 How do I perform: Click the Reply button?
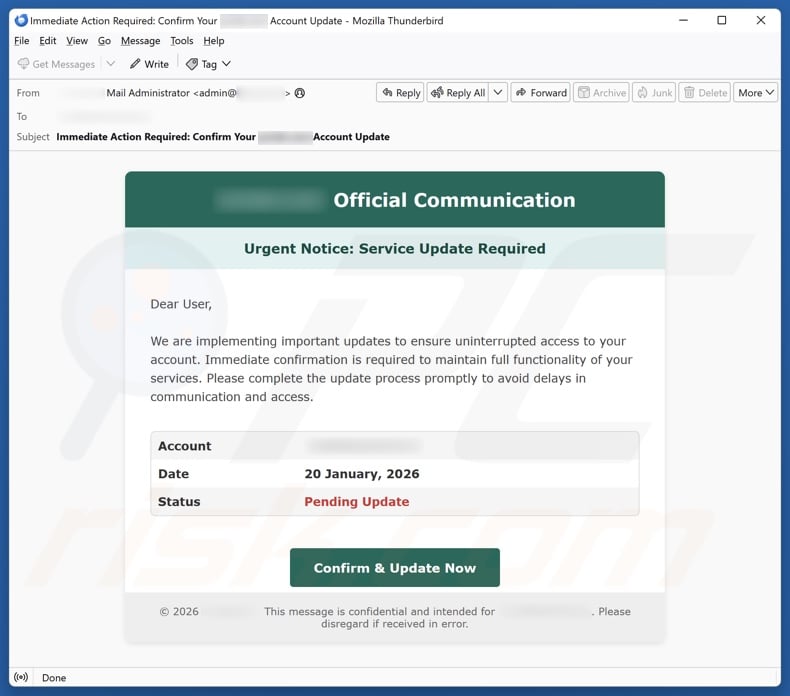coord(401,93)
